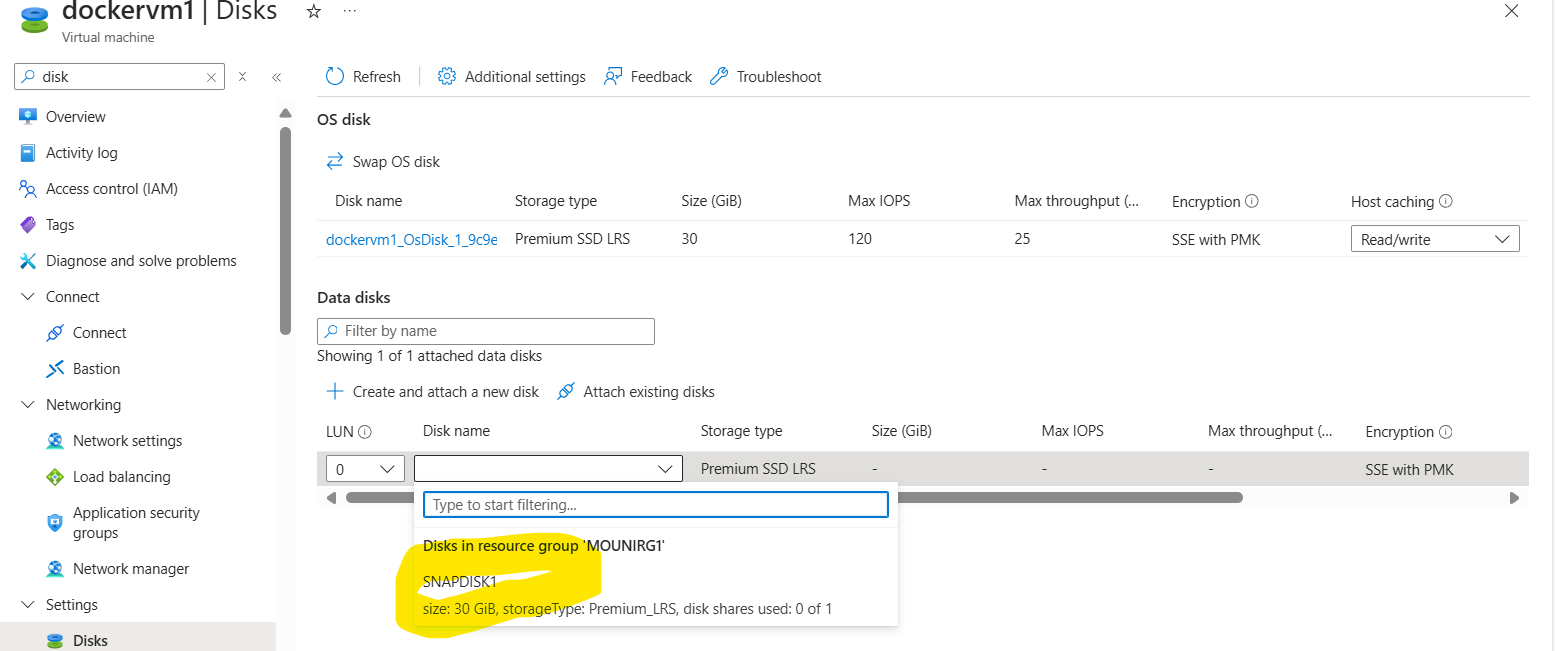Screen dimensions: 1555x651
Task: Click sidebar scroll up arrow
Action: (x=285, y=113)
